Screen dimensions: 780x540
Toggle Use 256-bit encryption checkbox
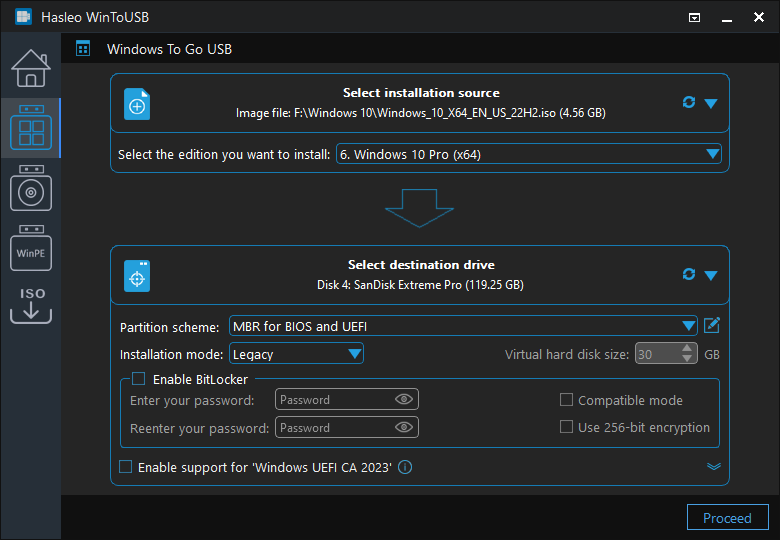point(566,427)
